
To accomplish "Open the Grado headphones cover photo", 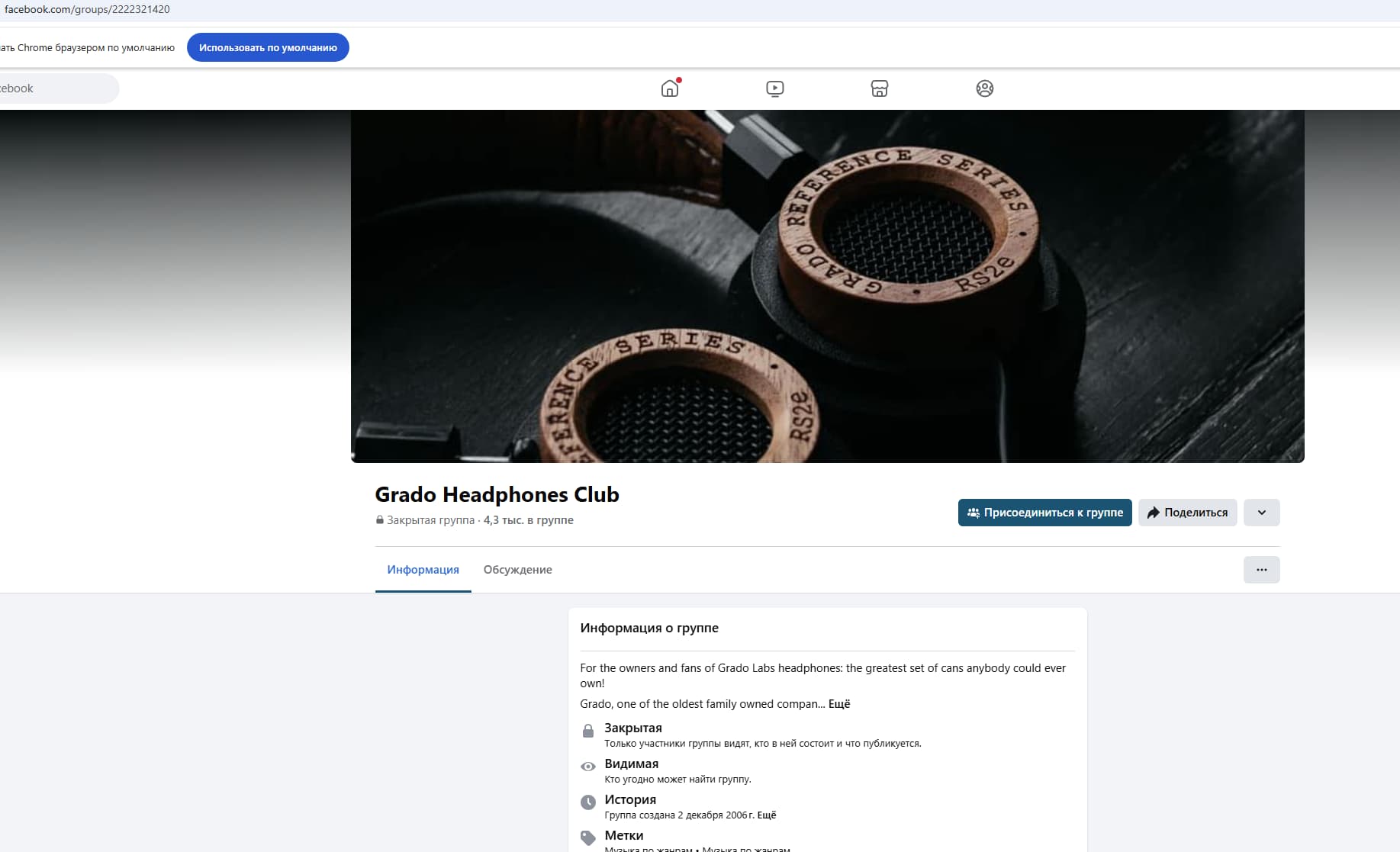I will coord(827,286).
